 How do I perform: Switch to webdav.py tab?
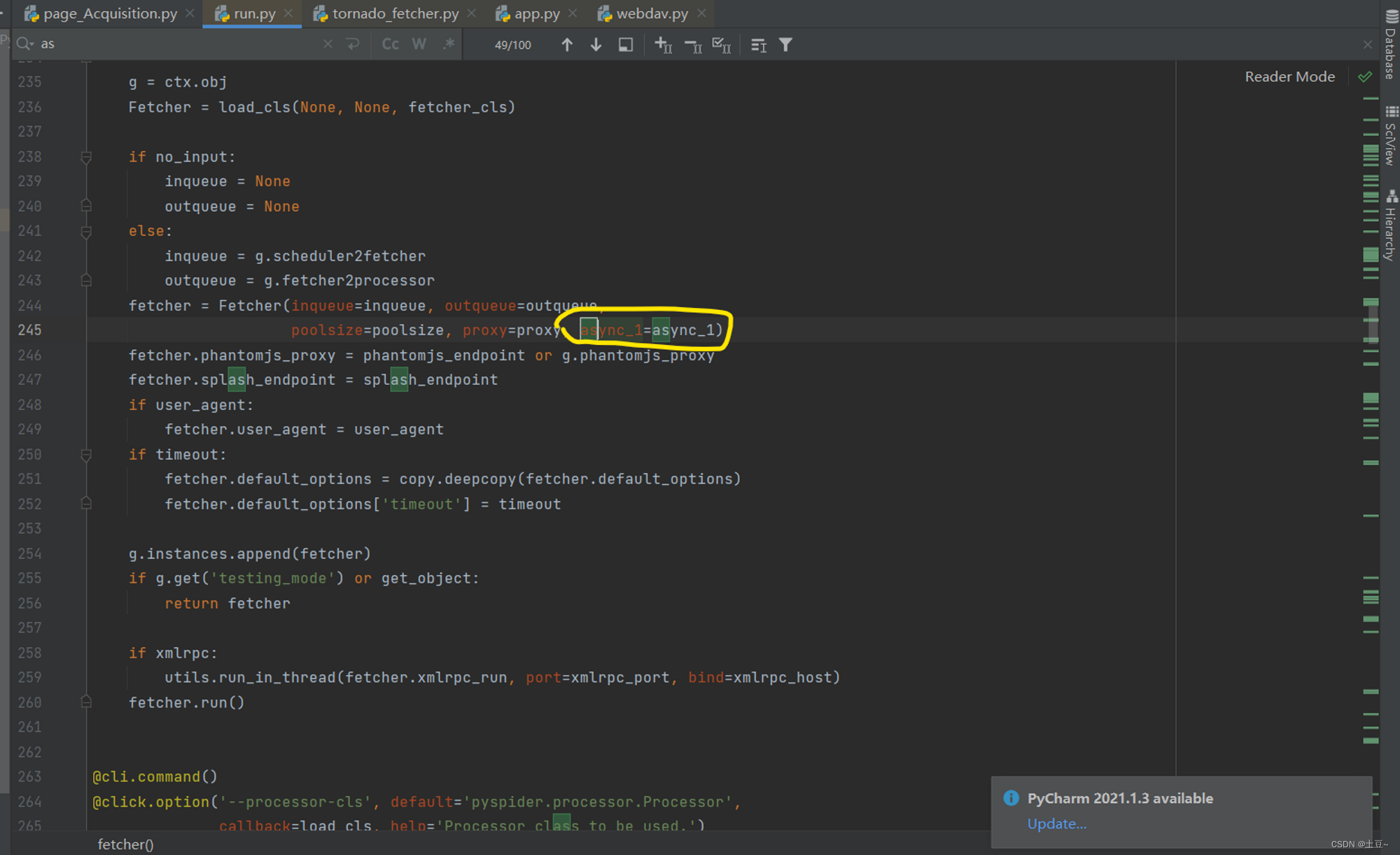click(x=651, y=13)
